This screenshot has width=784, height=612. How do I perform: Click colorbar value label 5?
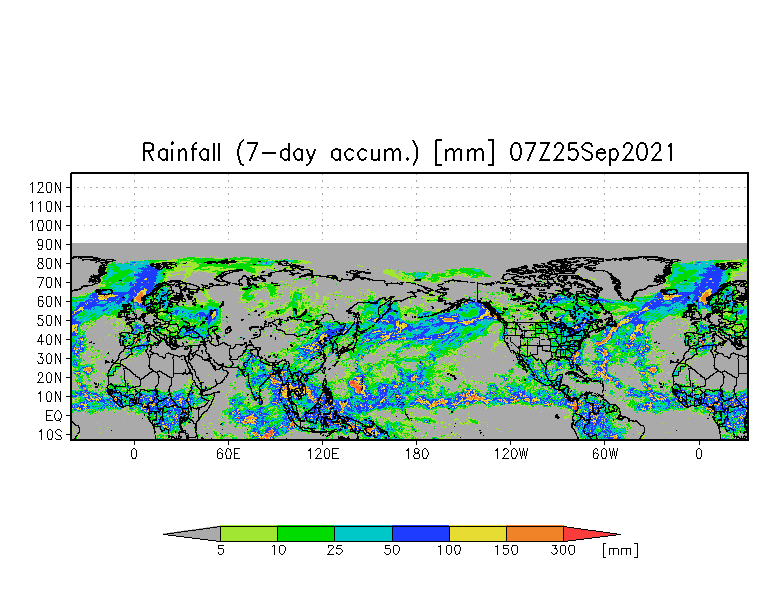[220, 550]
